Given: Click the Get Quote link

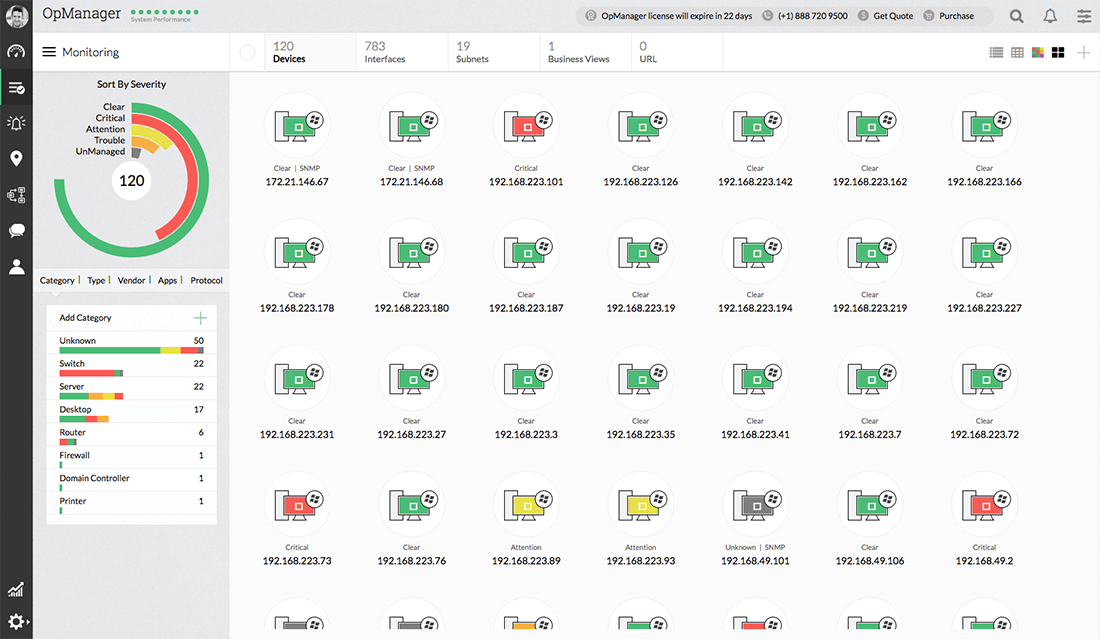Looking at the screenshot, I should click(x=885, y=15).
